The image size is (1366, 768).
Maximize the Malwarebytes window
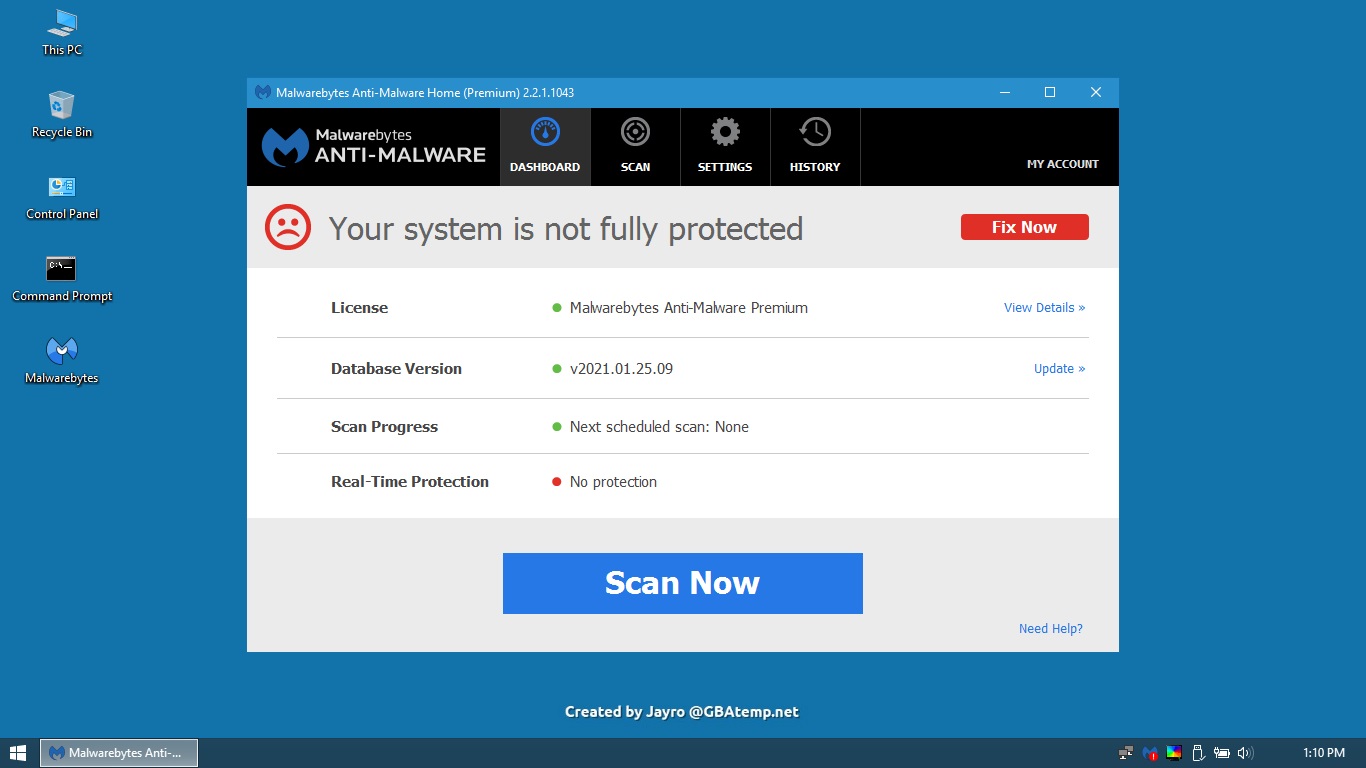(x=1050, y=93)
